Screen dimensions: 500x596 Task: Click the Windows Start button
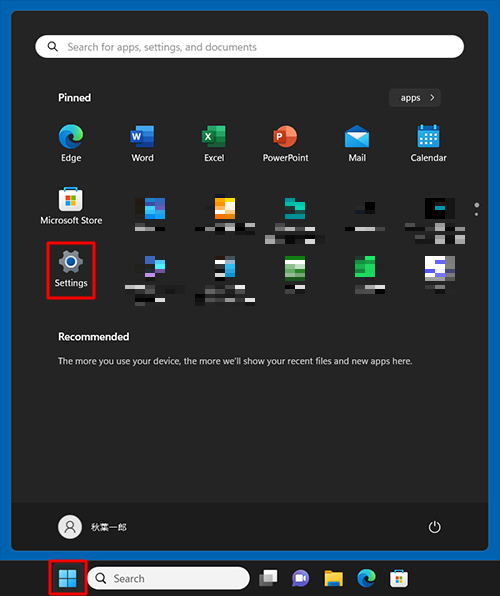click(68, 578)
